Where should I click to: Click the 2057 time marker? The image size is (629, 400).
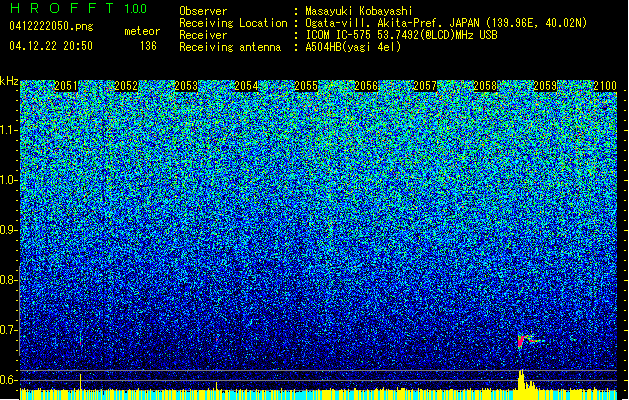point(425,86)
